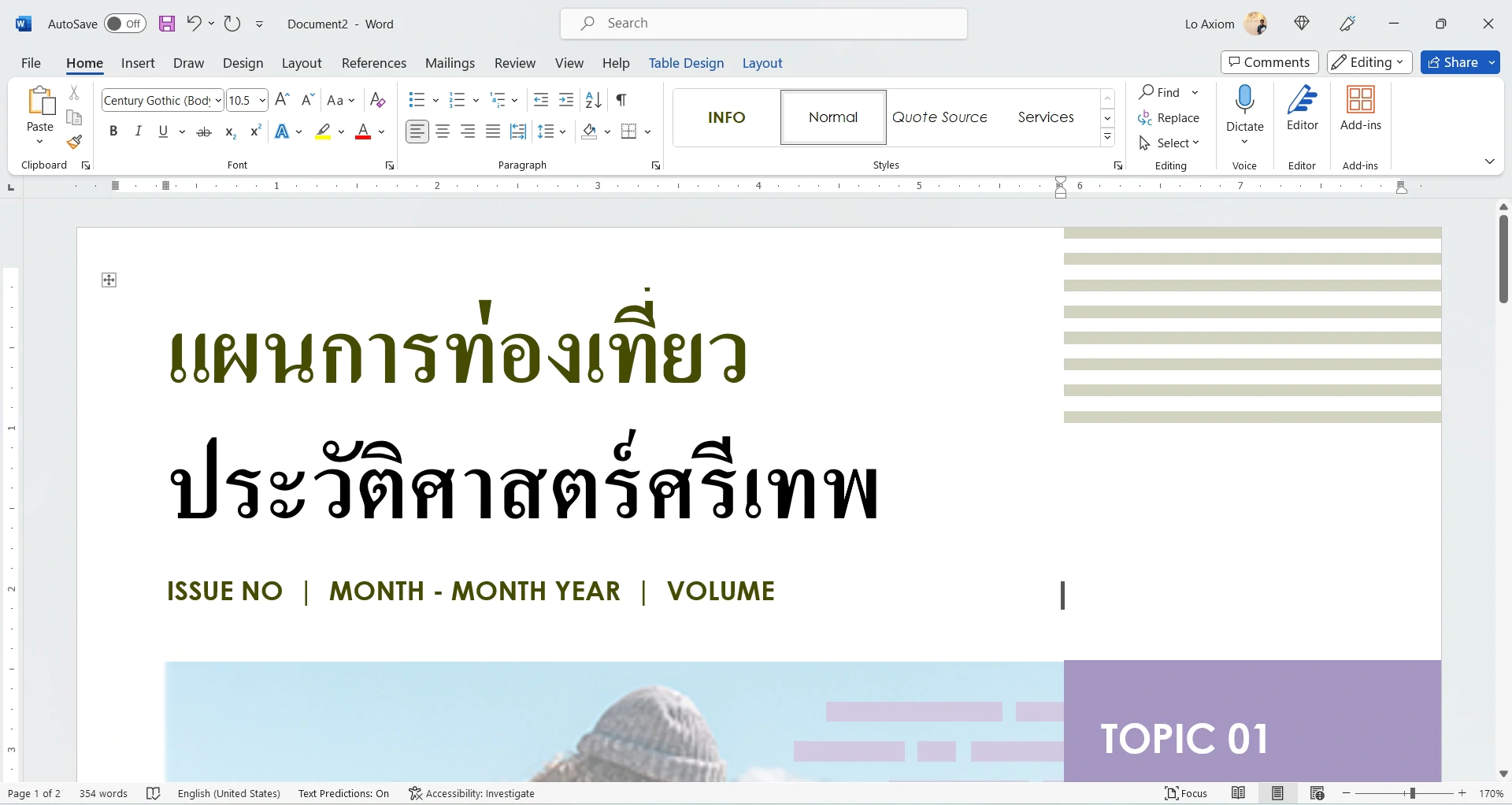Toggle Underline formatting
The width and height of the screenshot is (1512, 805).
coord(163,132)
